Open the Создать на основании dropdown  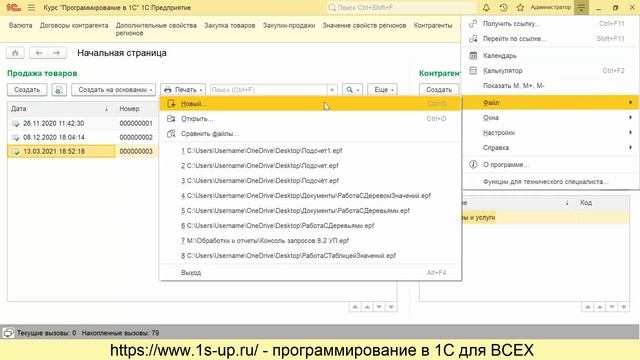[113, 90]
